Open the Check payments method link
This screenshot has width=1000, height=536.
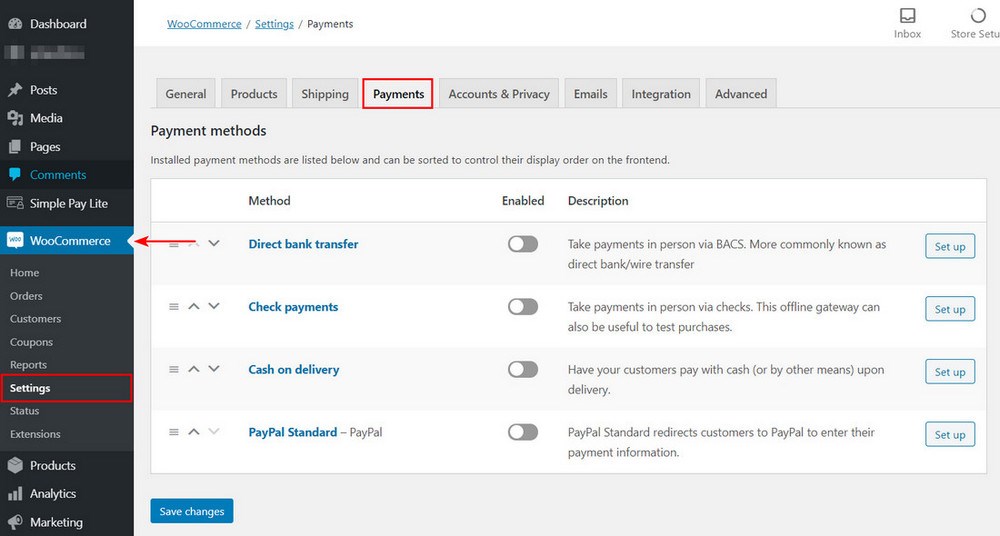[x=293, y=307]
